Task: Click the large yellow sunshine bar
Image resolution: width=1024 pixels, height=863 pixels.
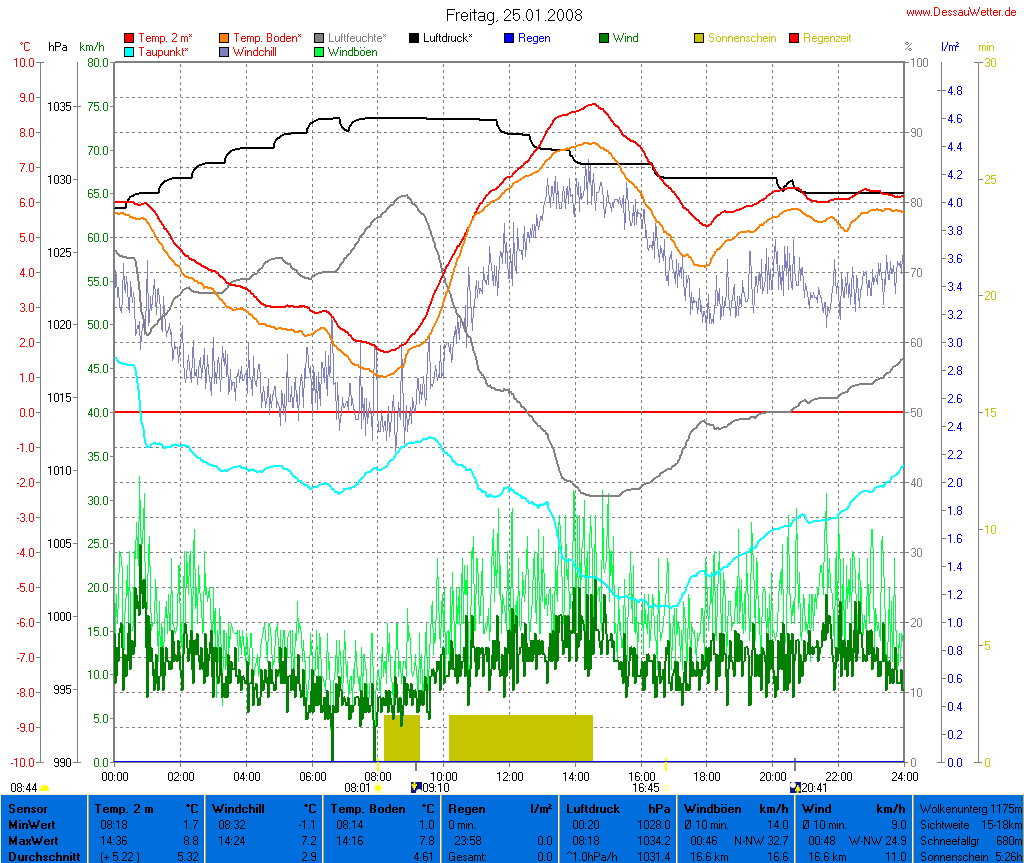Action: point(520,738)
